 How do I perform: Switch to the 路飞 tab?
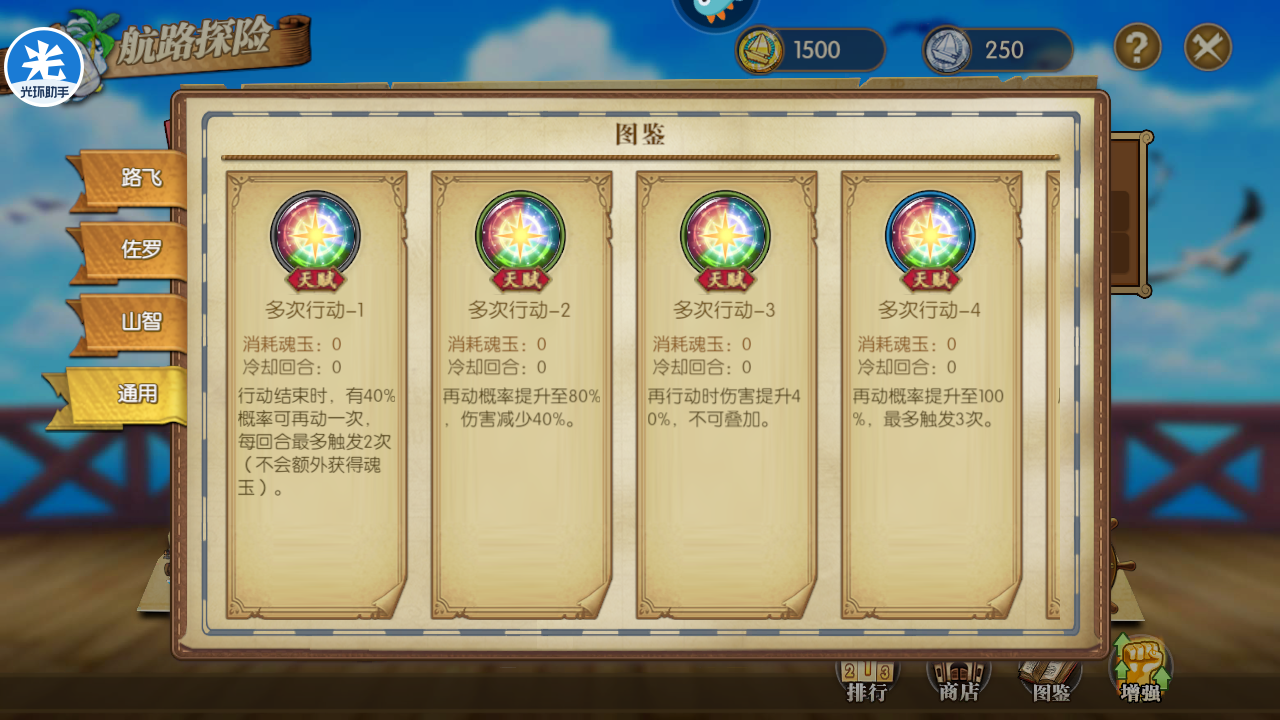click(131, 179)
